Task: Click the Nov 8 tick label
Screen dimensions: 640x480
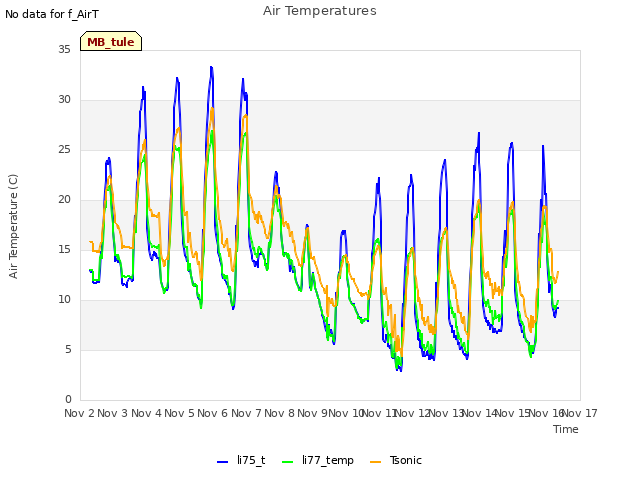Action: pyautogui.click(x=279, y=413)
